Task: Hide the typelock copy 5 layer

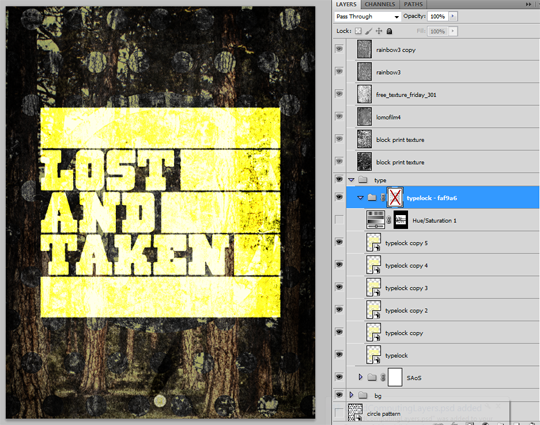Action: (339, 242)
